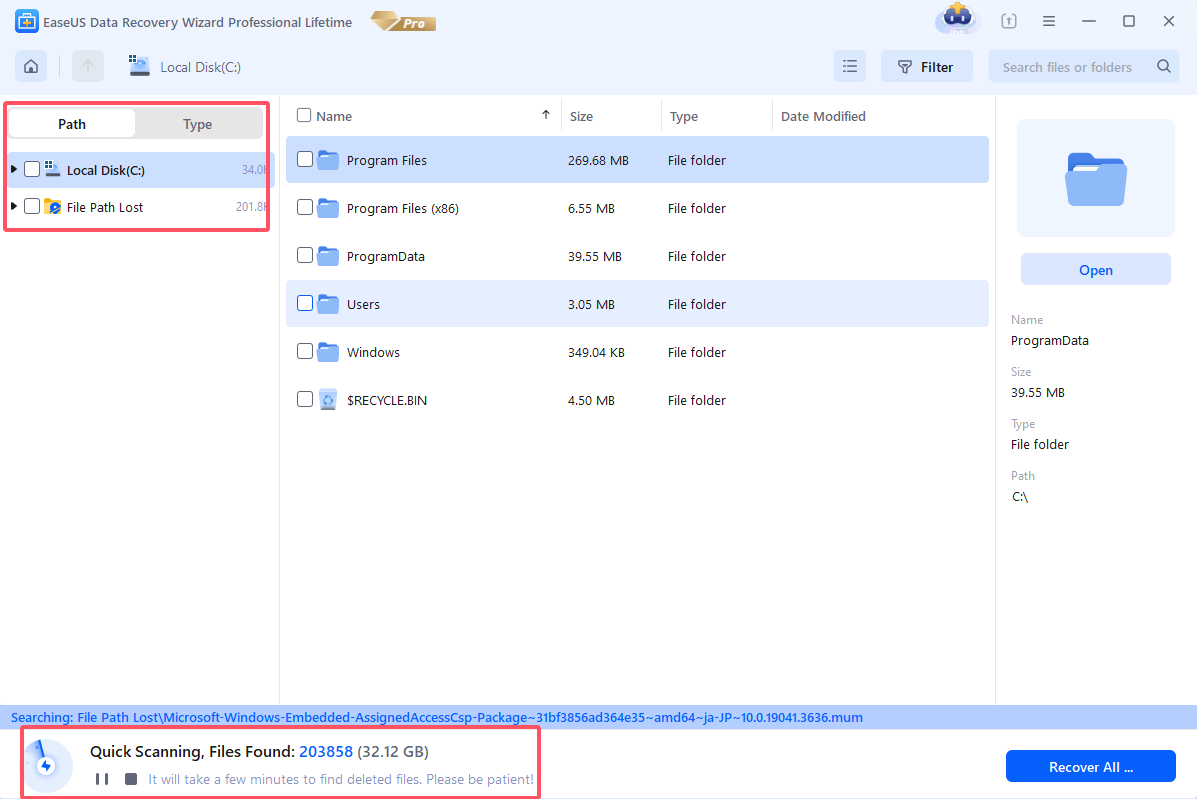Check the Windows folder checkbox
The width and height of the screenshot is (1197, 799).
point(305,351)
